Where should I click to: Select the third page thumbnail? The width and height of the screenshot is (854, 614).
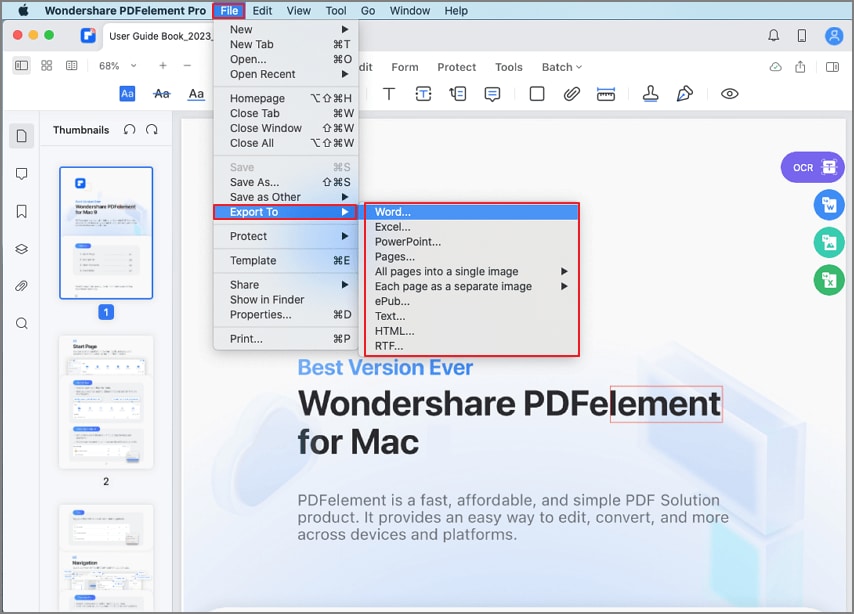(x=106, y=557)
